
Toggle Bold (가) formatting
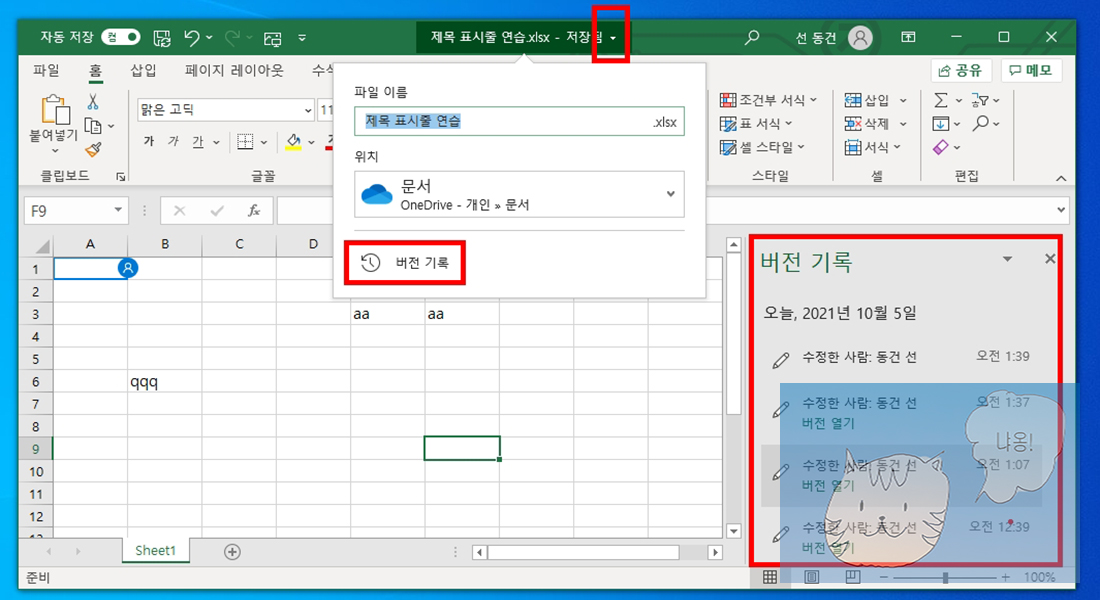click(149, 142)
